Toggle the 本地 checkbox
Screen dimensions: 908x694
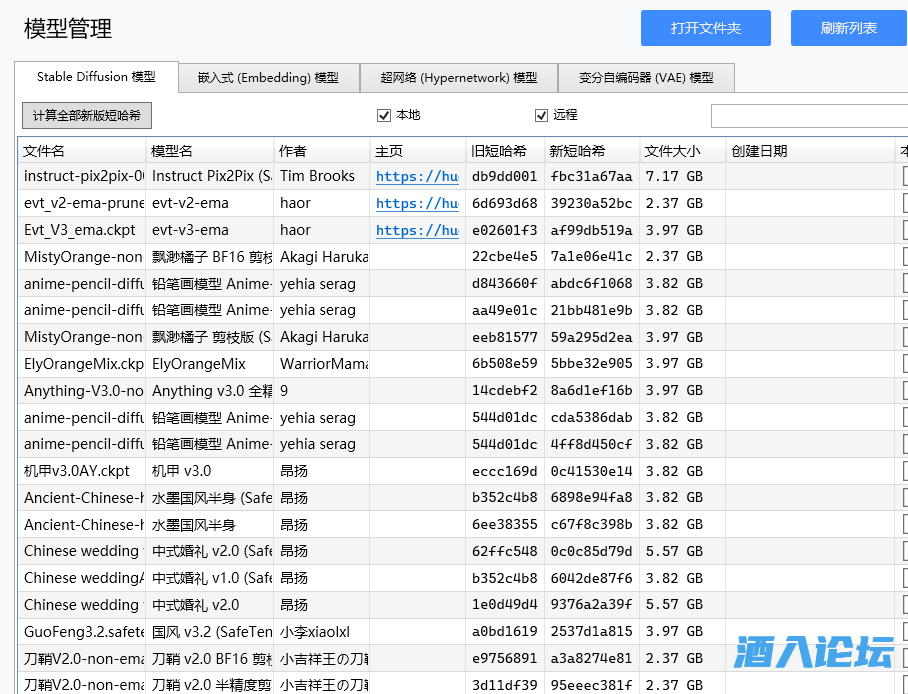(384, 115)
